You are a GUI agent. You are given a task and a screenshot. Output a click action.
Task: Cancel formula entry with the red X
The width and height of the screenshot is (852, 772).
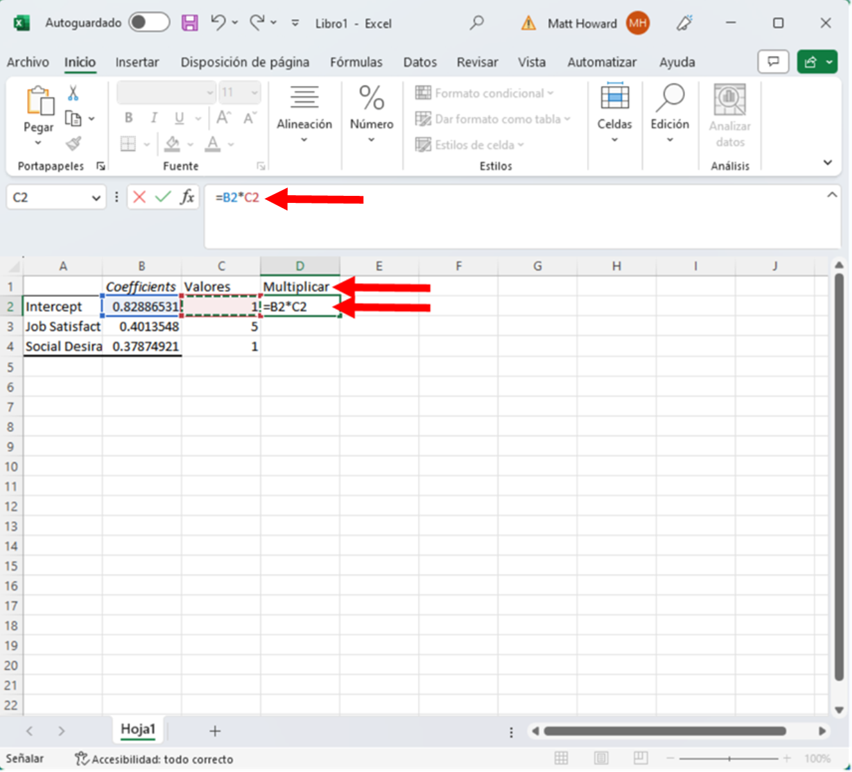point(139,198)
